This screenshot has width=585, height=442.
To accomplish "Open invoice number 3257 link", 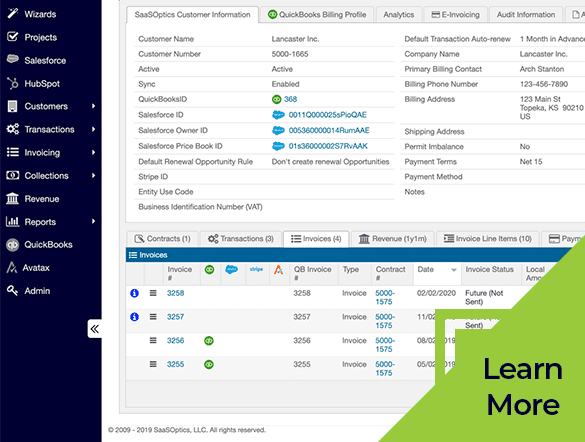I will click(175, 317).
